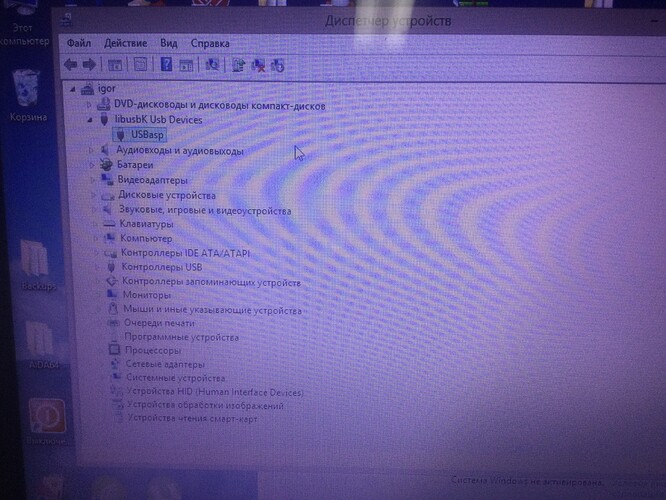This screenshot has width=666, height=500.
Task: Select the Контроллеры USB category
Action: (162, 267)
